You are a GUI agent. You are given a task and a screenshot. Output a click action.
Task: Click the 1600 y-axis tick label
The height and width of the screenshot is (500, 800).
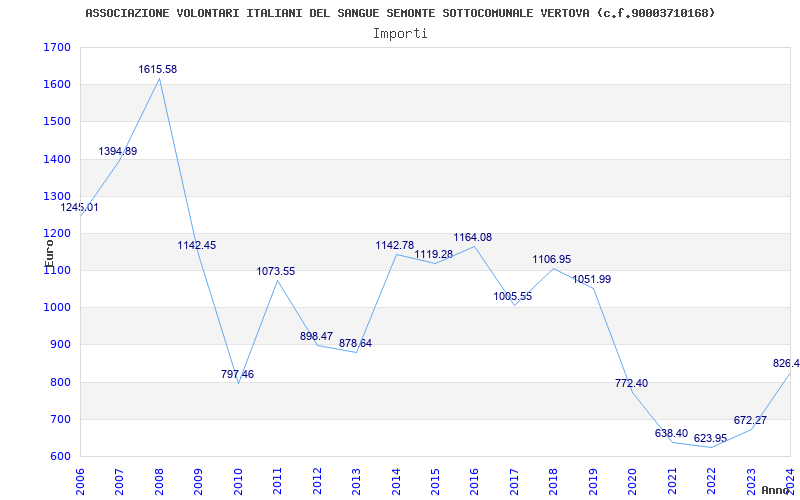click(57, 85)
